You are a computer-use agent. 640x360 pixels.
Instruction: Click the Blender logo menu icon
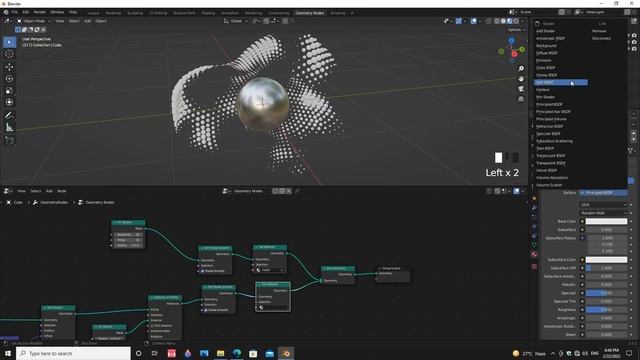(6, 13)
